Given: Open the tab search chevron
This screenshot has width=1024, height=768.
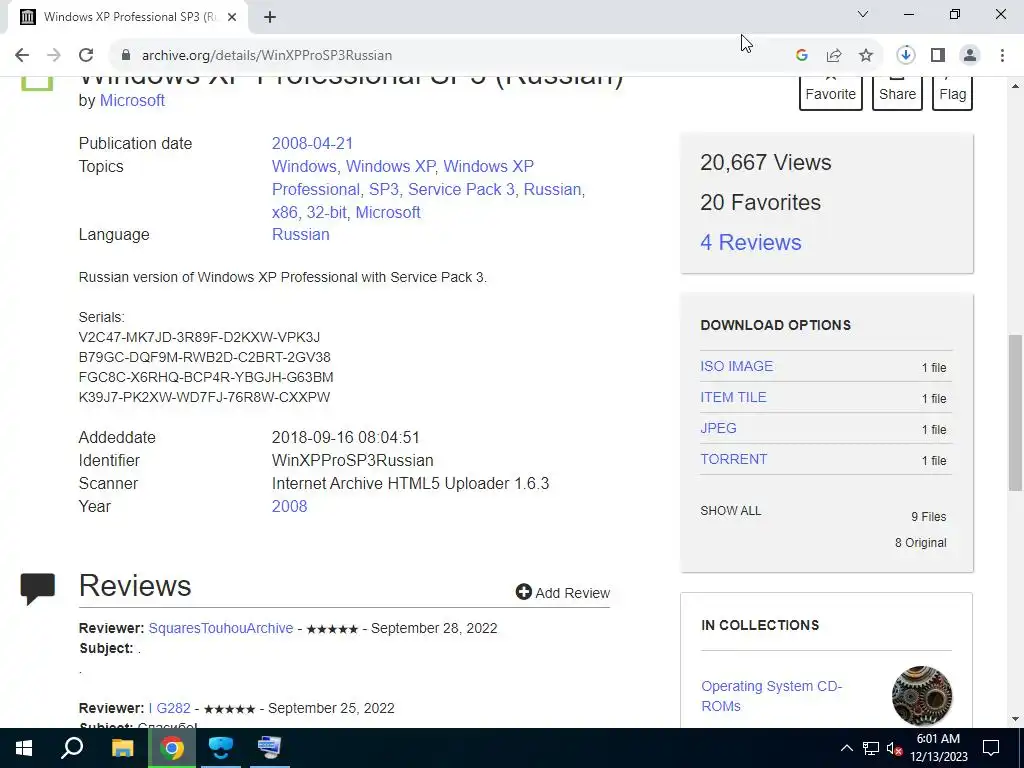Looking at the screenshot, I should pyautogui.click(x=863, y=14).
